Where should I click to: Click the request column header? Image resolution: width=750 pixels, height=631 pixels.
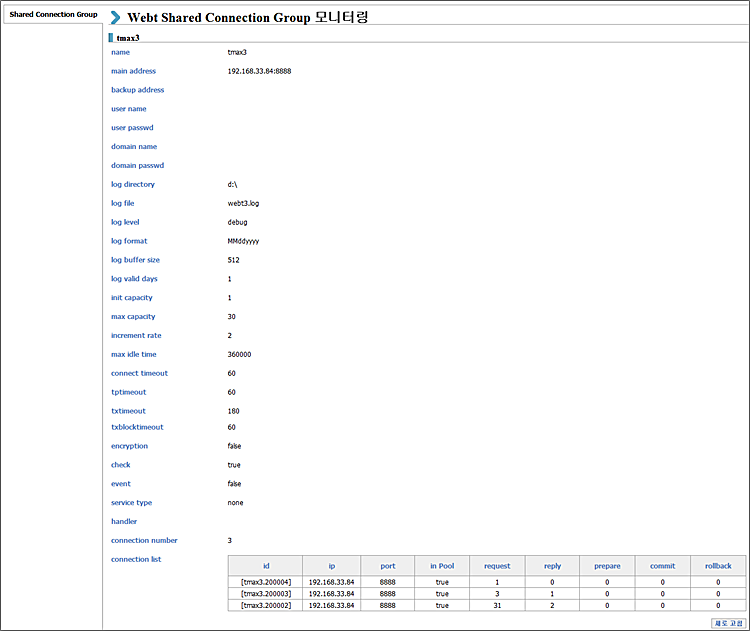click(497, 566)
